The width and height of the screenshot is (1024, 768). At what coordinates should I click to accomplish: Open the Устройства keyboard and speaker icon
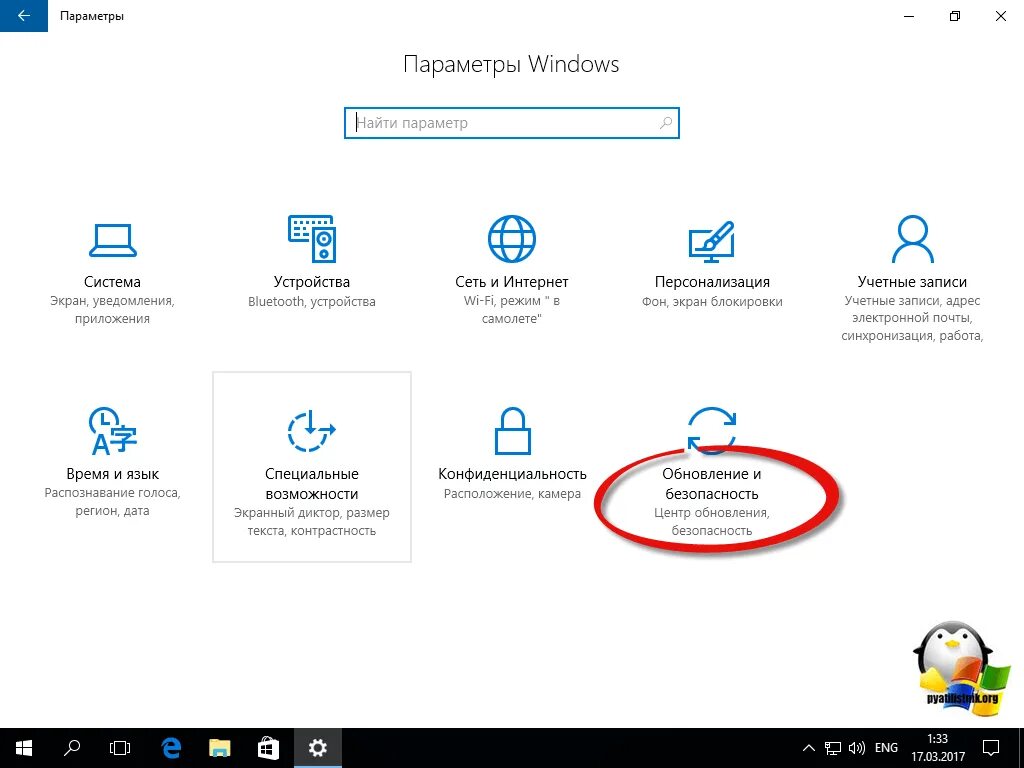[x=312, y=239]
